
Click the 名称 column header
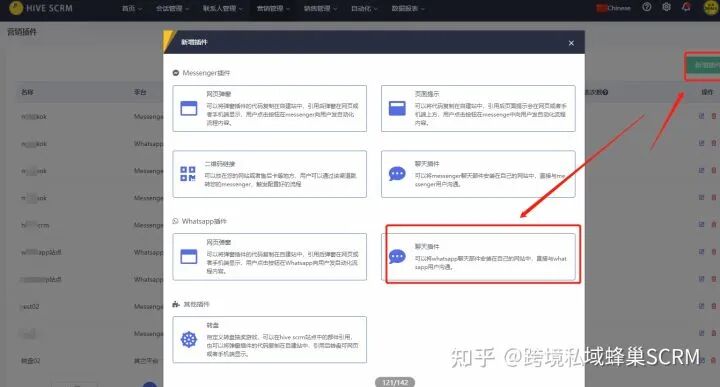(27, 92)
